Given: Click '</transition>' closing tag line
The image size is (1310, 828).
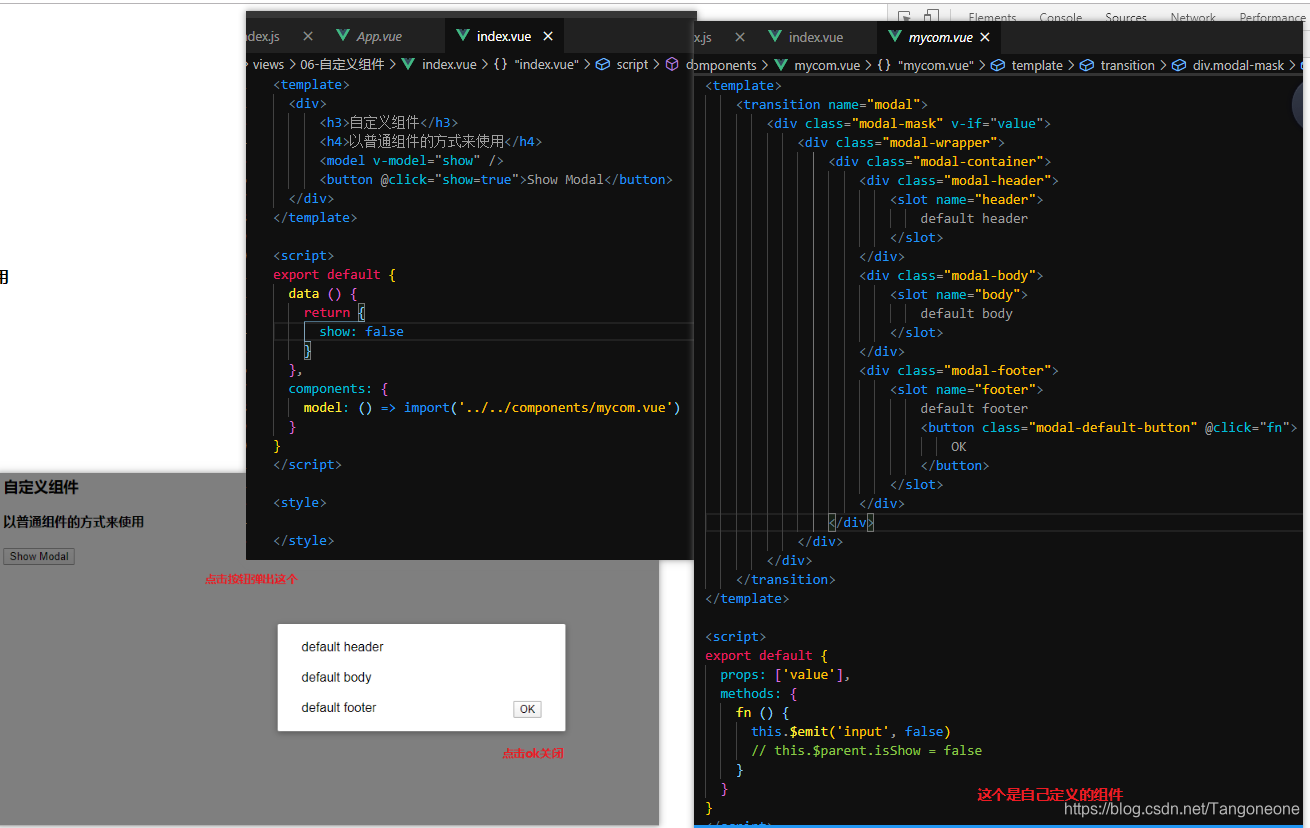Looking at the screenshot, I should 785,579.
